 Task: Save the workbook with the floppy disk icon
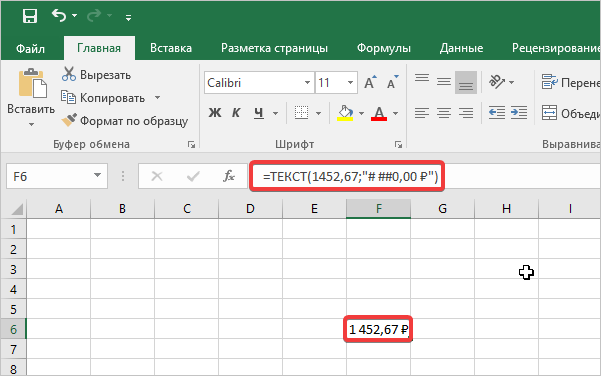30,16
